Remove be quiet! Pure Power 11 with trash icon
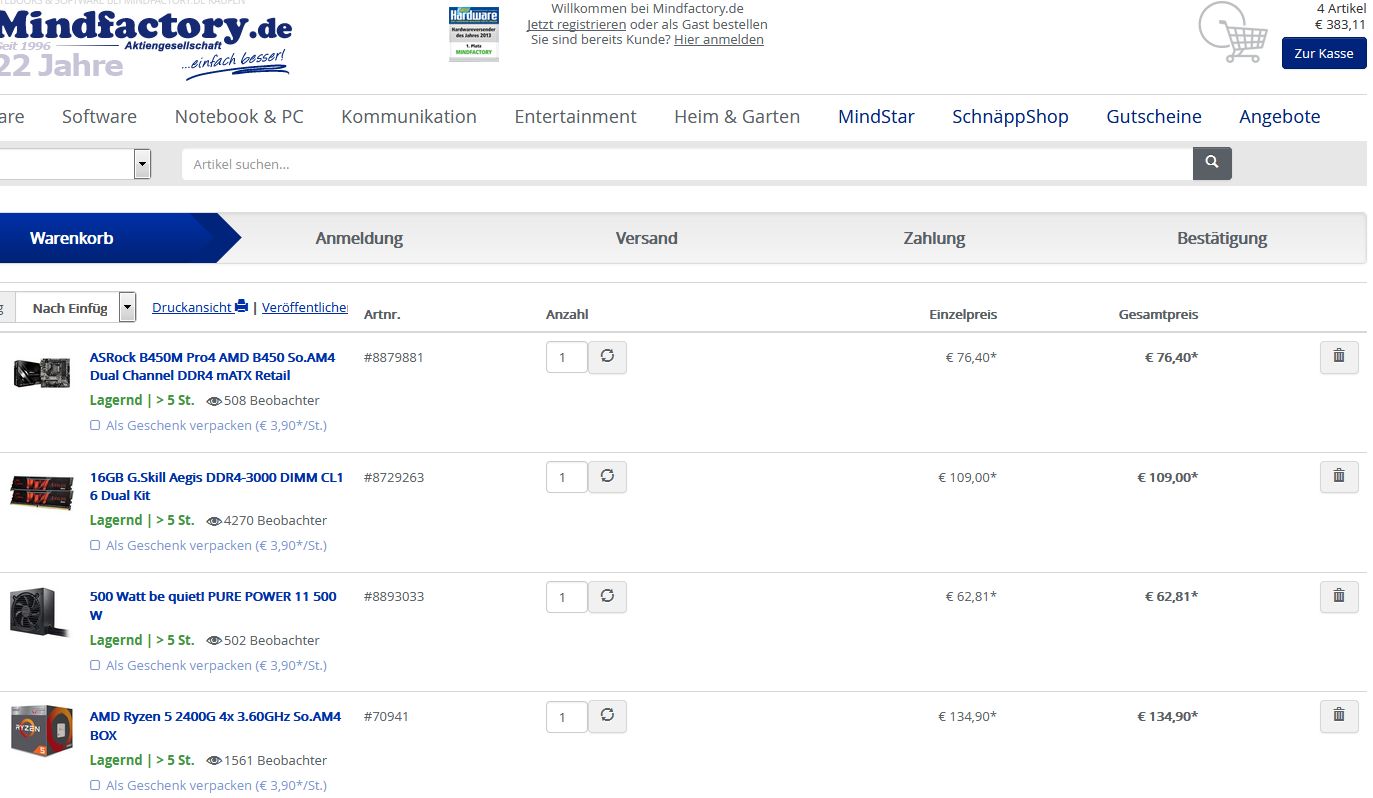 click(x=1339, y=597)
